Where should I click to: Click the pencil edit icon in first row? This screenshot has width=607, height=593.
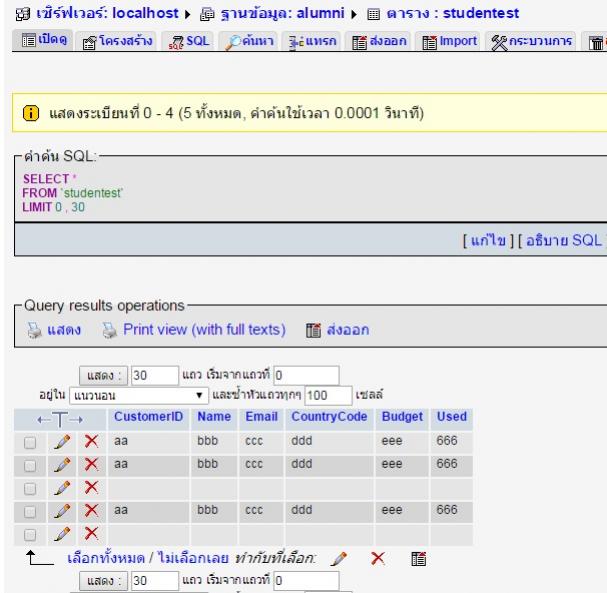point(72,438)
